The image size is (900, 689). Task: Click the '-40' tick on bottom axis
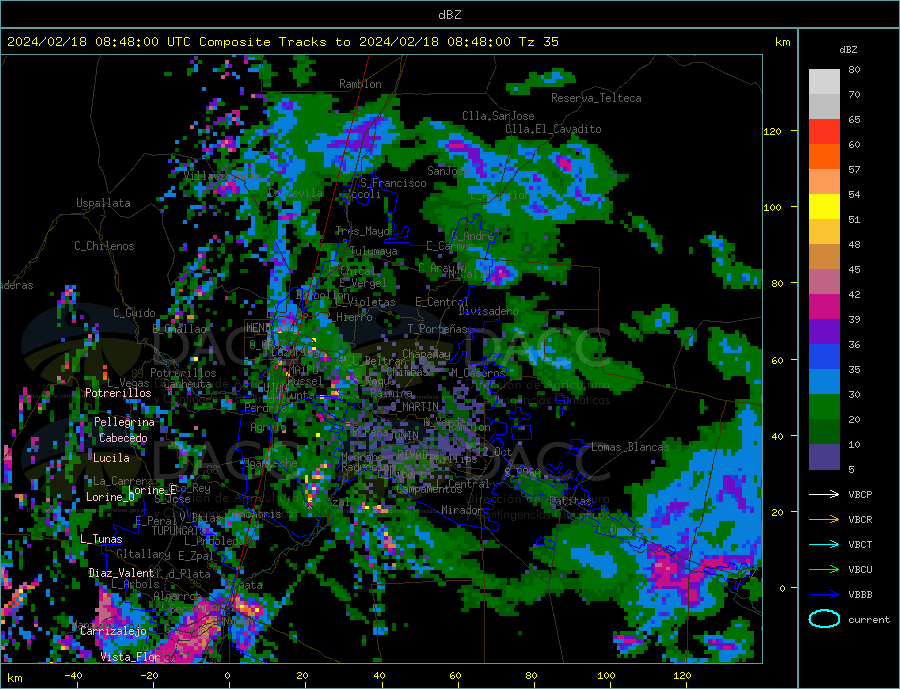click(73, 676)
